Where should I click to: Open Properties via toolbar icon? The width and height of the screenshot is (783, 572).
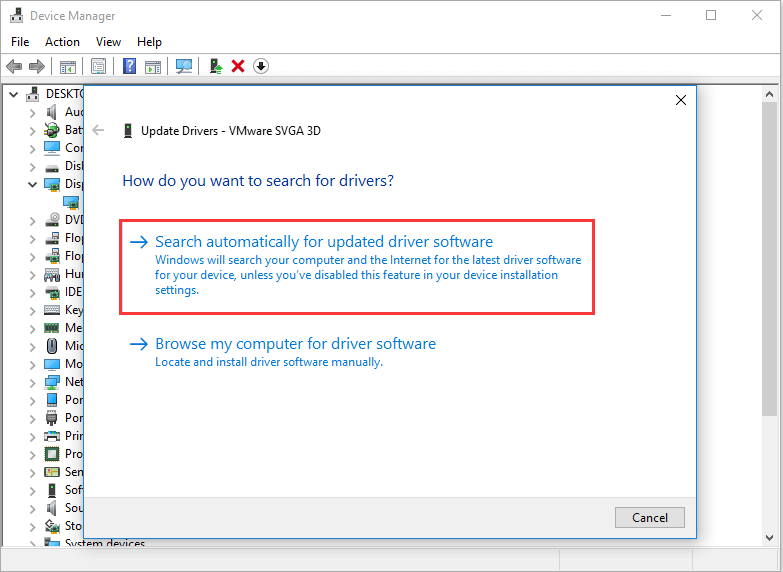click(x=98, y=66)
